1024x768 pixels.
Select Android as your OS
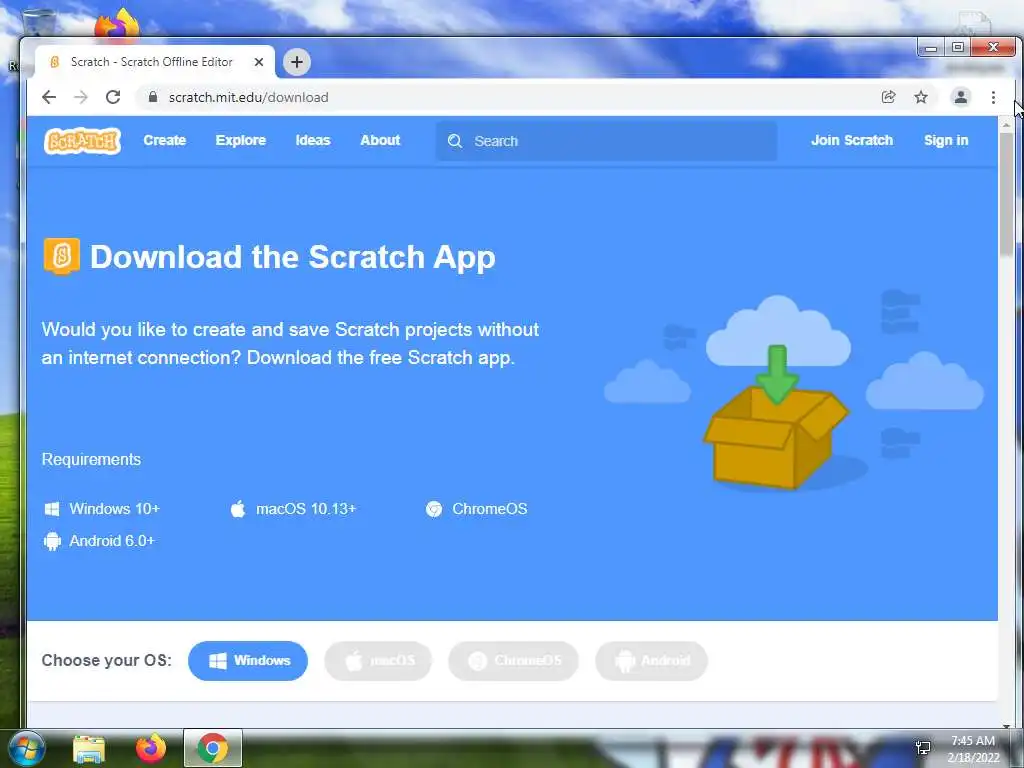coord(651,661)
